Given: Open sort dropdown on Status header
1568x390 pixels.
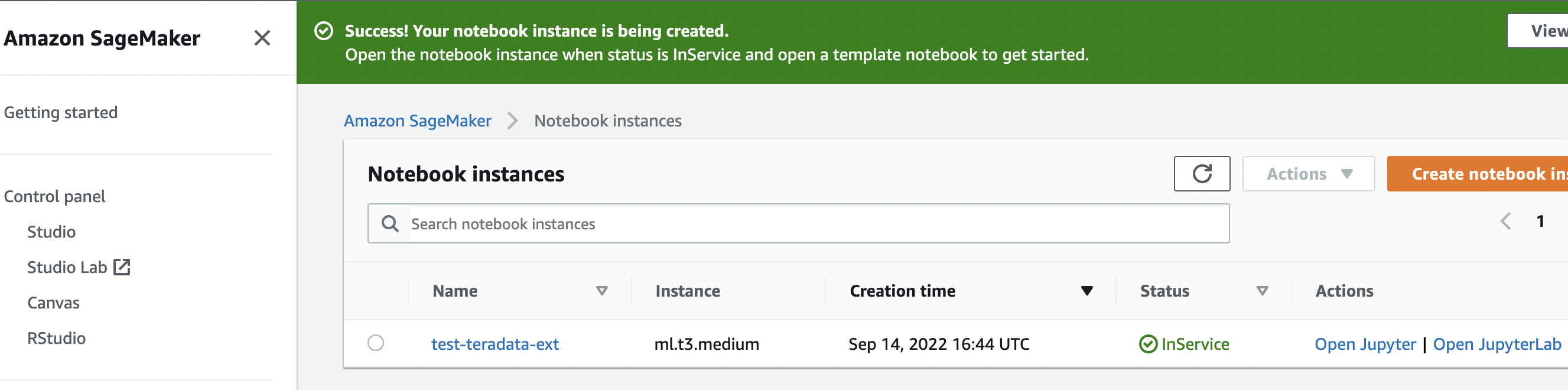Looking at the screenshot, I should coord(1262,291).
